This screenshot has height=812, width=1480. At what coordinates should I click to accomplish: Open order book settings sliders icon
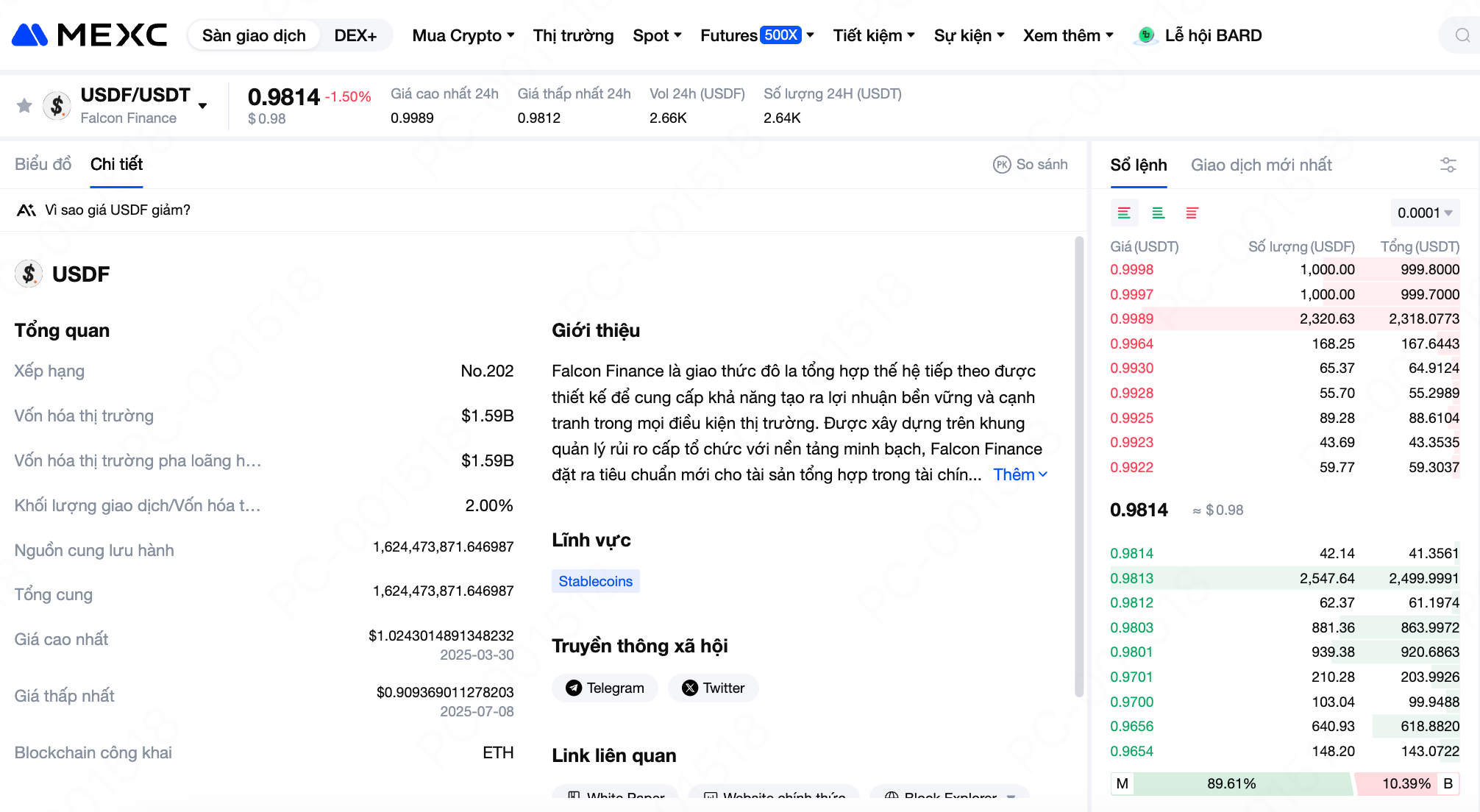(1448, 165)
